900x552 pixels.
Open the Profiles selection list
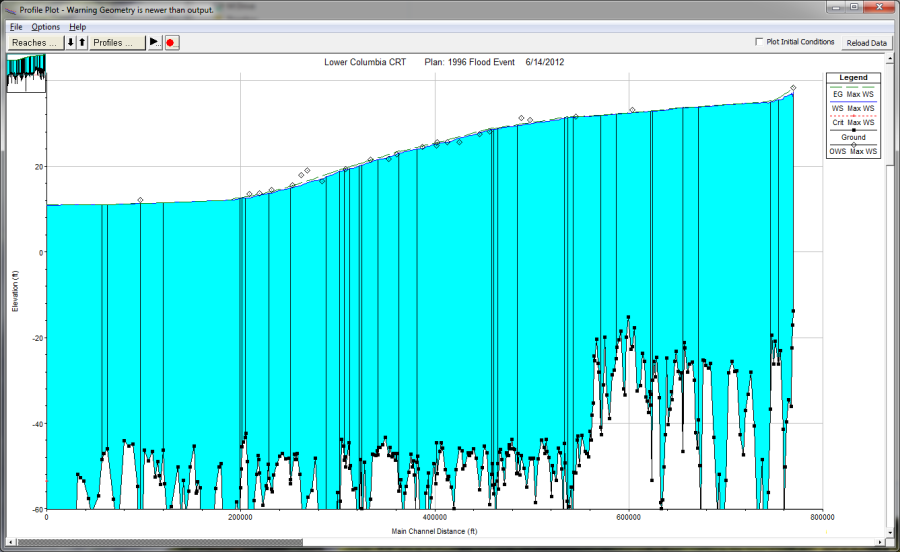117,43
